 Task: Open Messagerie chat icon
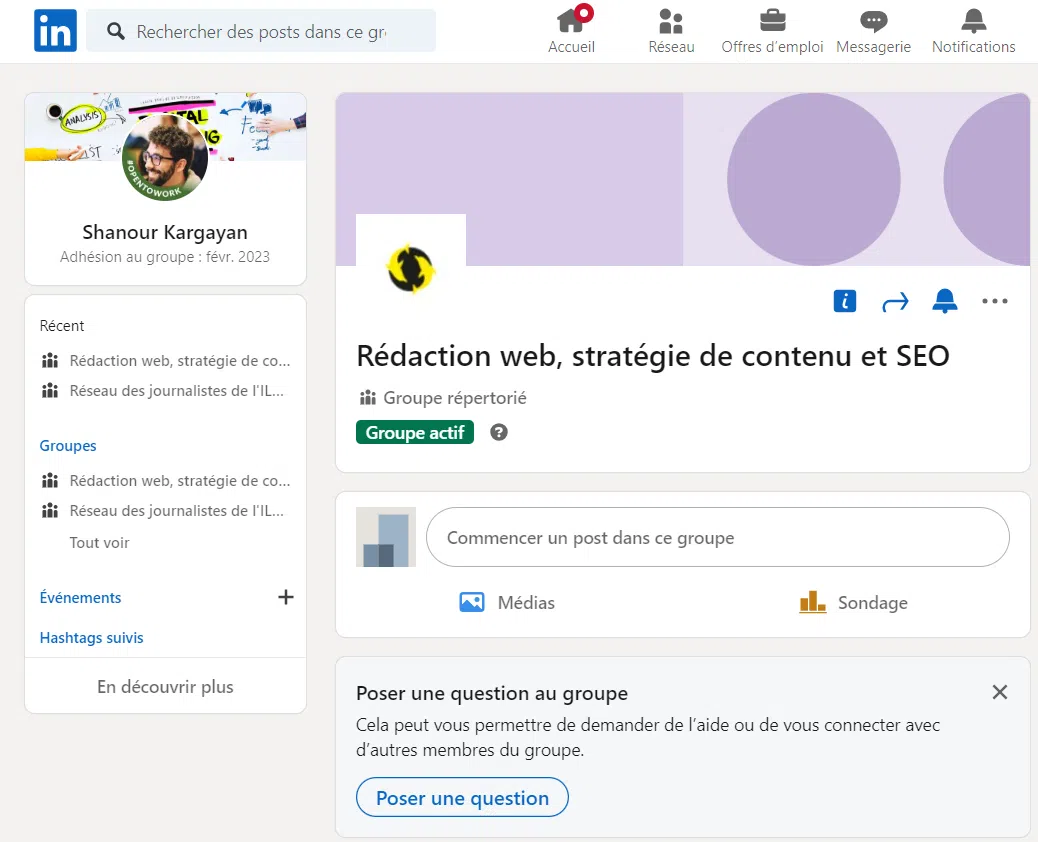[x=873, y=21]
